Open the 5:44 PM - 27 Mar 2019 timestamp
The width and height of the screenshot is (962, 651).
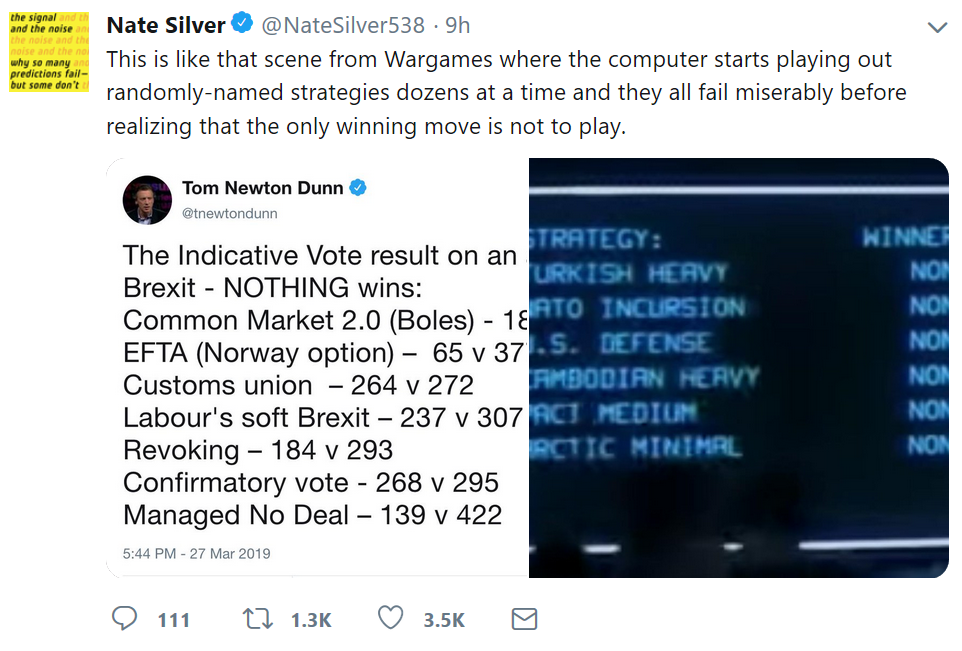click(x=197, y=553)
